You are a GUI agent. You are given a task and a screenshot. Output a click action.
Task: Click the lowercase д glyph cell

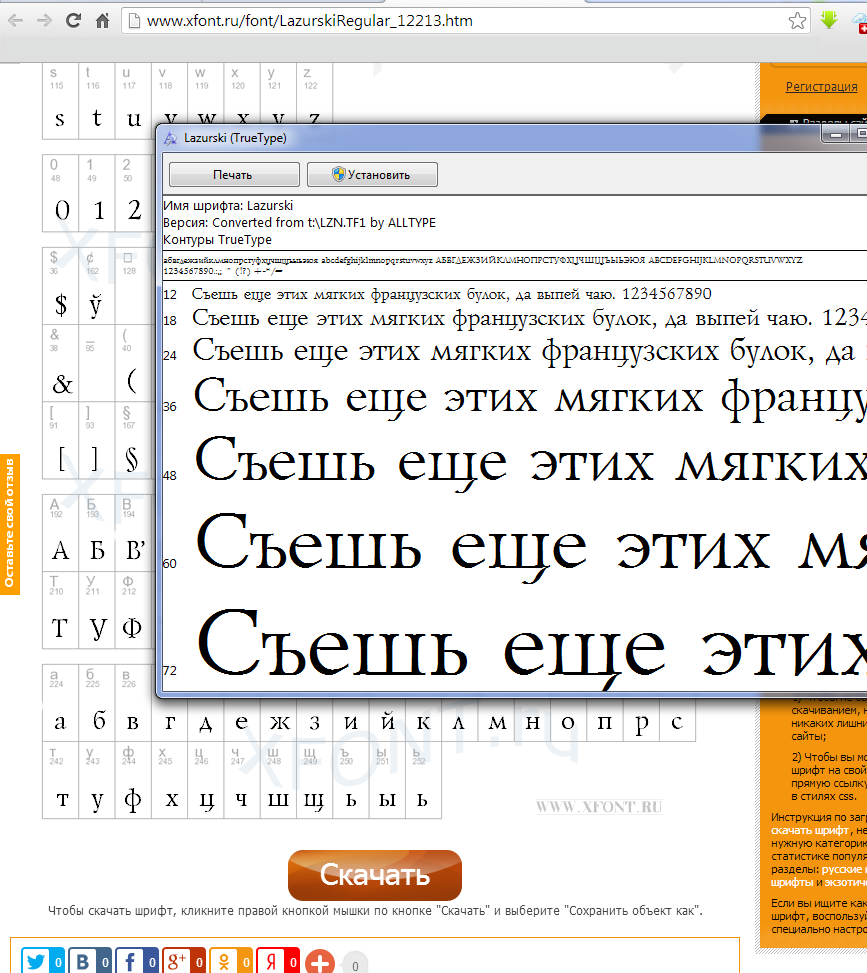205,718
